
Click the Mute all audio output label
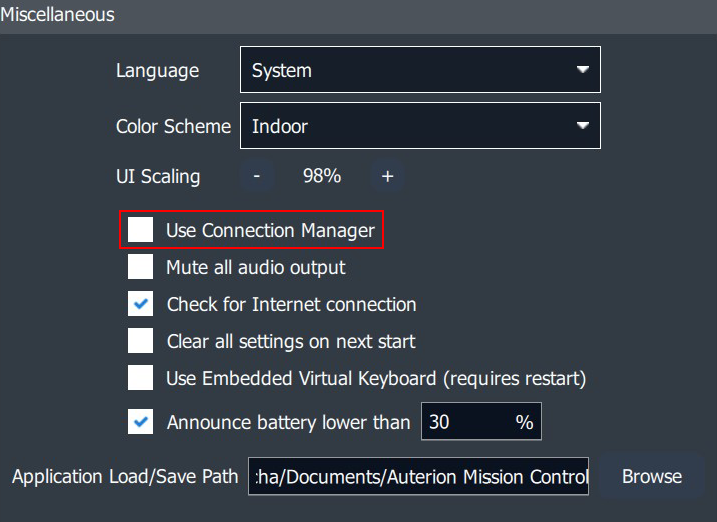tap(256, 267)
